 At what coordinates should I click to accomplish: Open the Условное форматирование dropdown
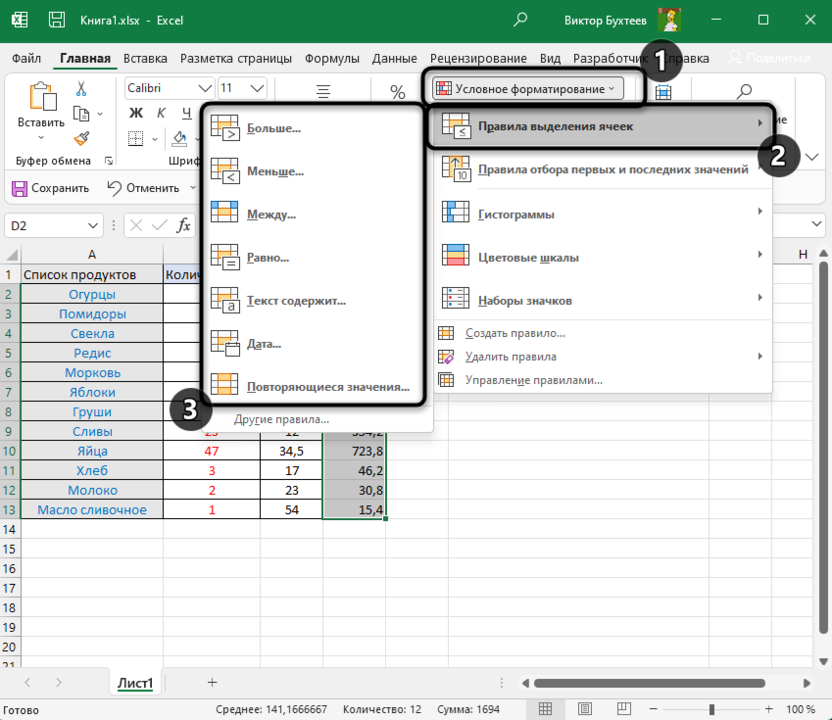coord(528,89)
